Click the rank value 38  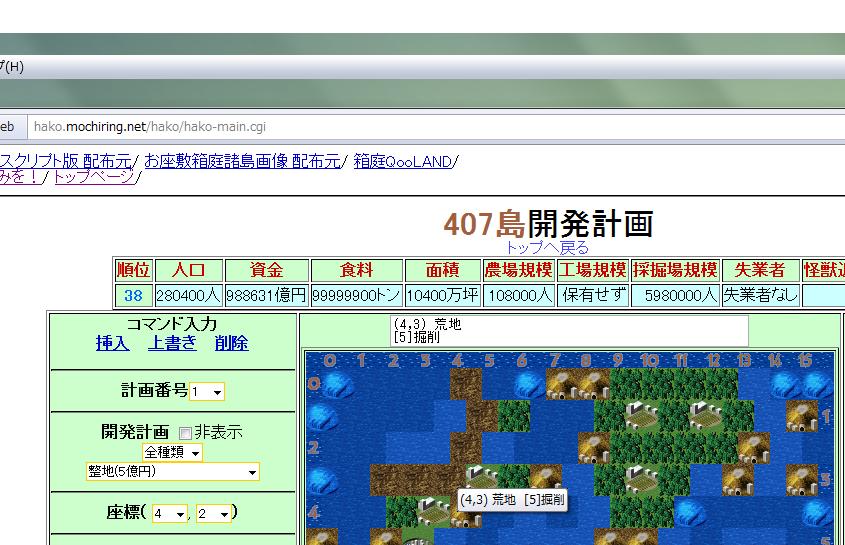point(133,295)
